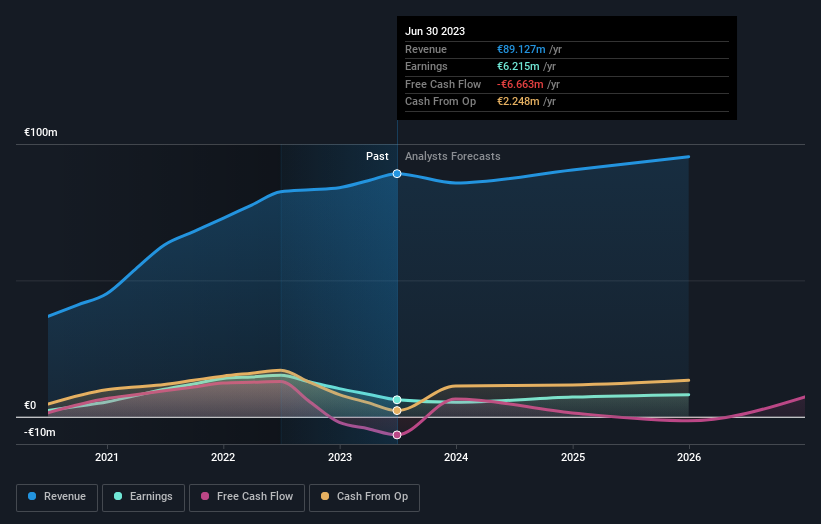Click the teal Earnings data point marker
821x524 pixels.
pyautogui.click(x=397, y=400)
